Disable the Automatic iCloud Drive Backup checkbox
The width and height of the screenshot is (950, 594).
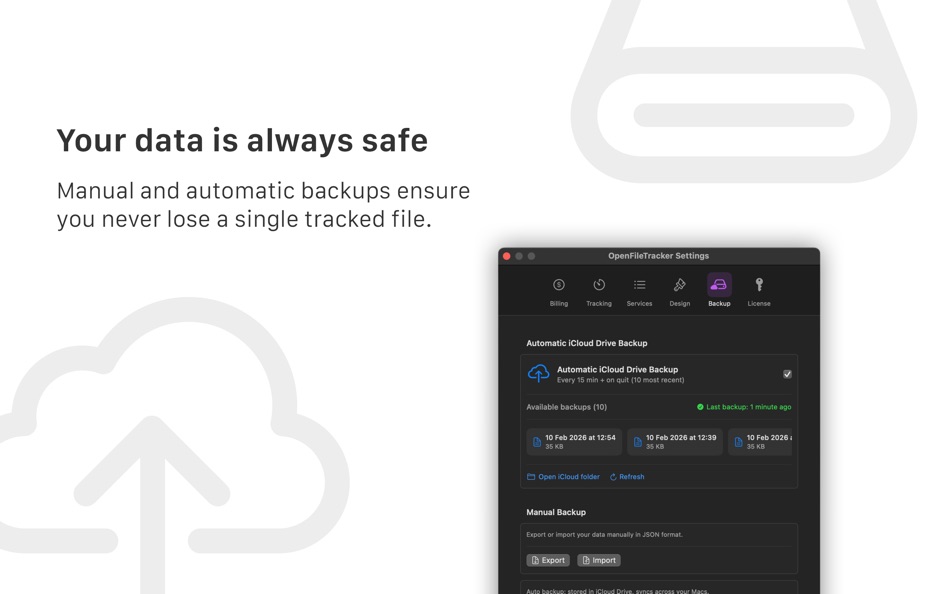click(786, 375)
